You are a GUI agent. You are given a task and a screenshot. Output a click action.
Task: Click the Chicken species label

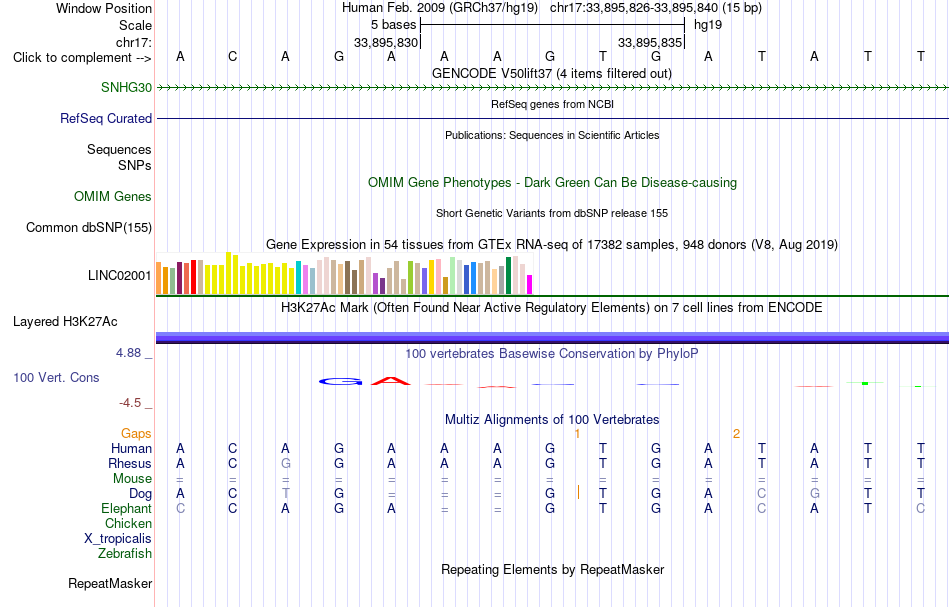click(128, 523)
